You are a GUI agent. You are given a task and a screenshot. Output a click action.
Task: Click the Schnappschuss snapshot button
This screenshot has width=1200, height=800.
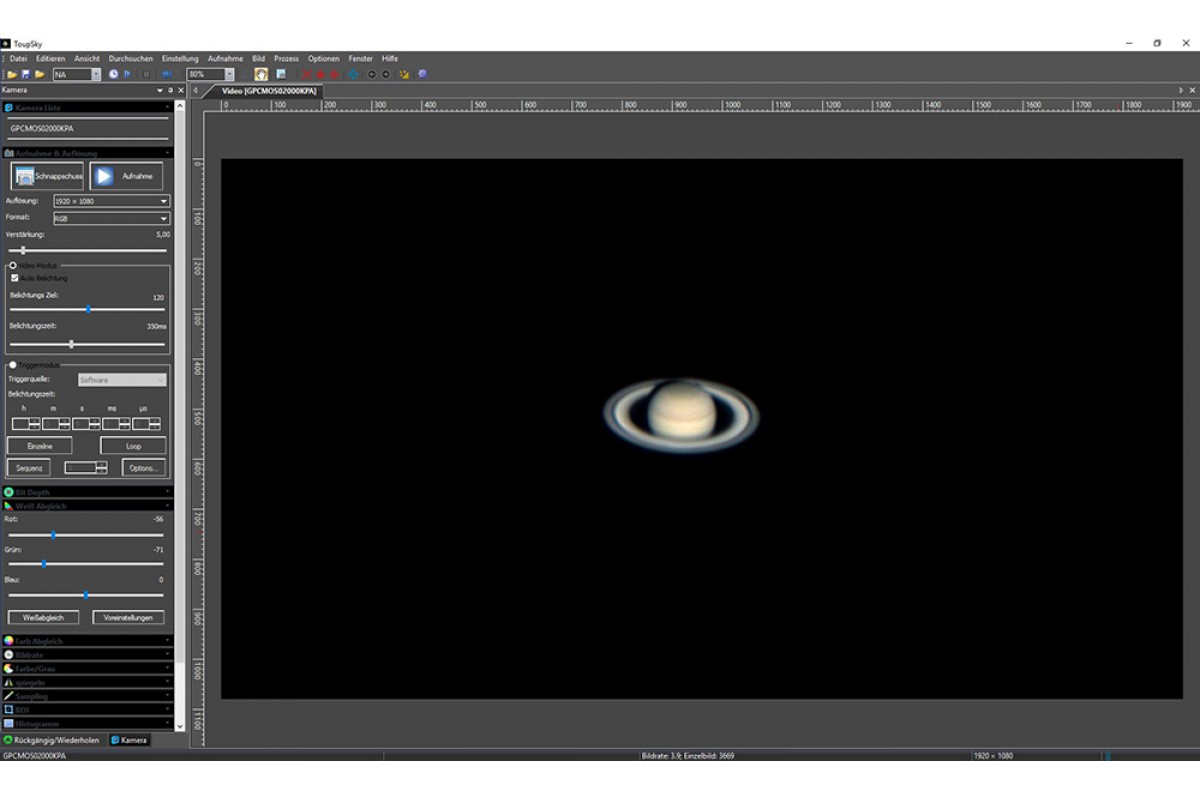click(48, 176)
